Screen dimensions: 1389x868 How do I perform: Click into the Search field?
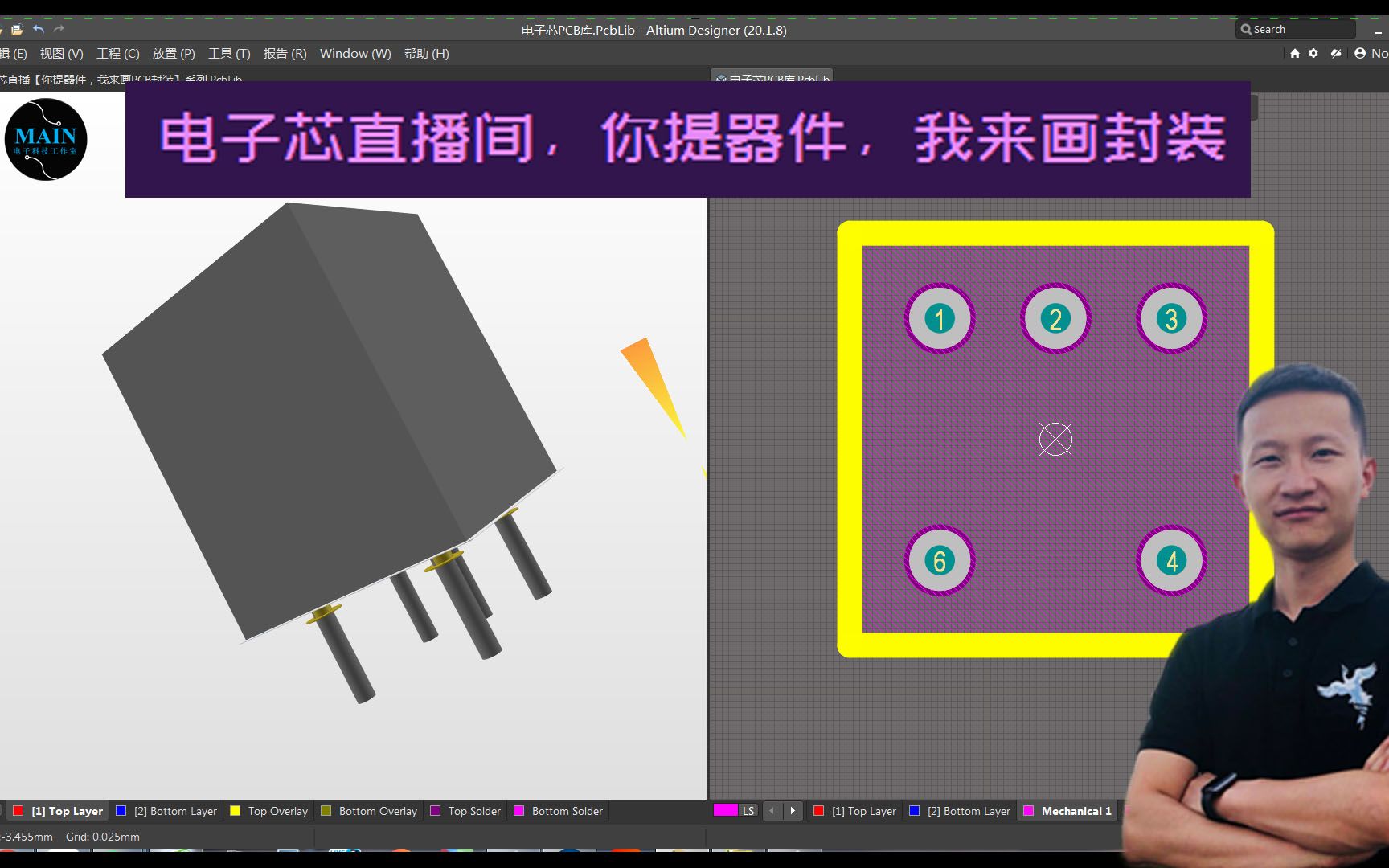pos(1296,29)
